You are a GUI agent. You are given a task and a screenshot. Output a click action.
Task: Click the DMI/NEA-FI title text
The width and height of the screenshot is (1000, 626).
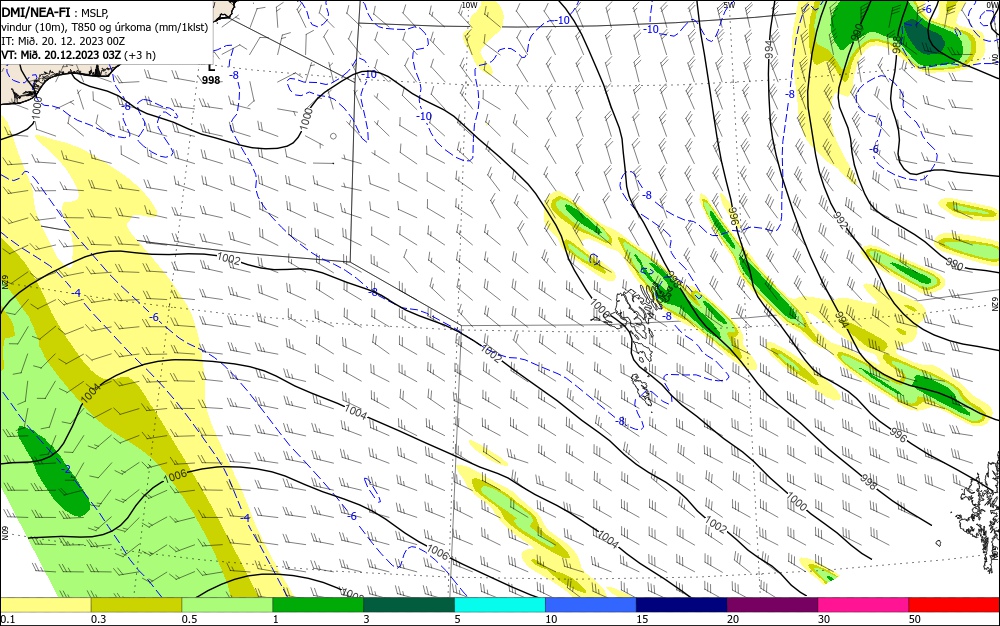pyautogui.click(x=36, y=11)
